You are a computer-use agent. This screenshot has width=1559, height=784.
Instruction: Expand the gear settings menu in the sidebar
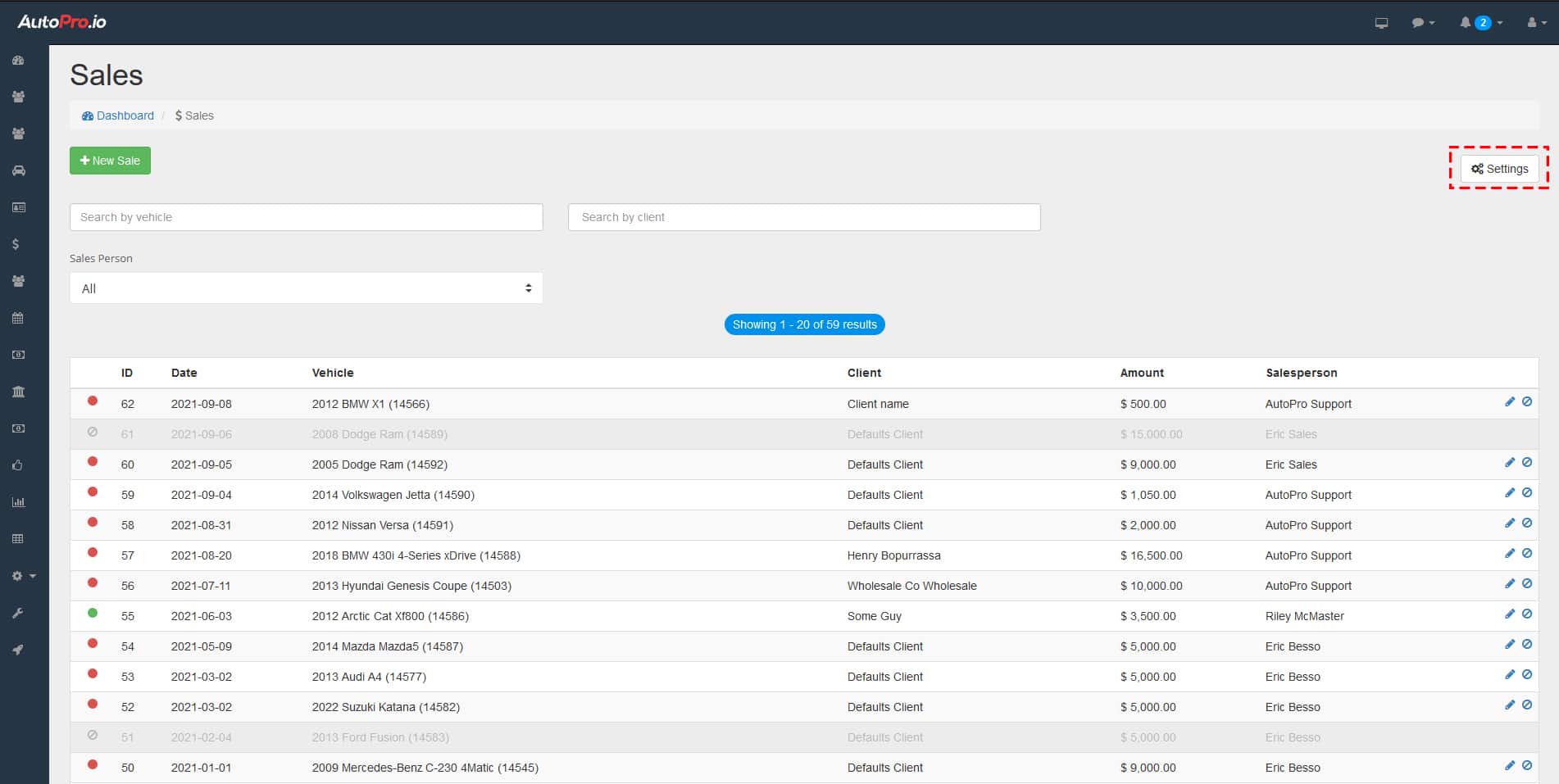click(23, 576)
